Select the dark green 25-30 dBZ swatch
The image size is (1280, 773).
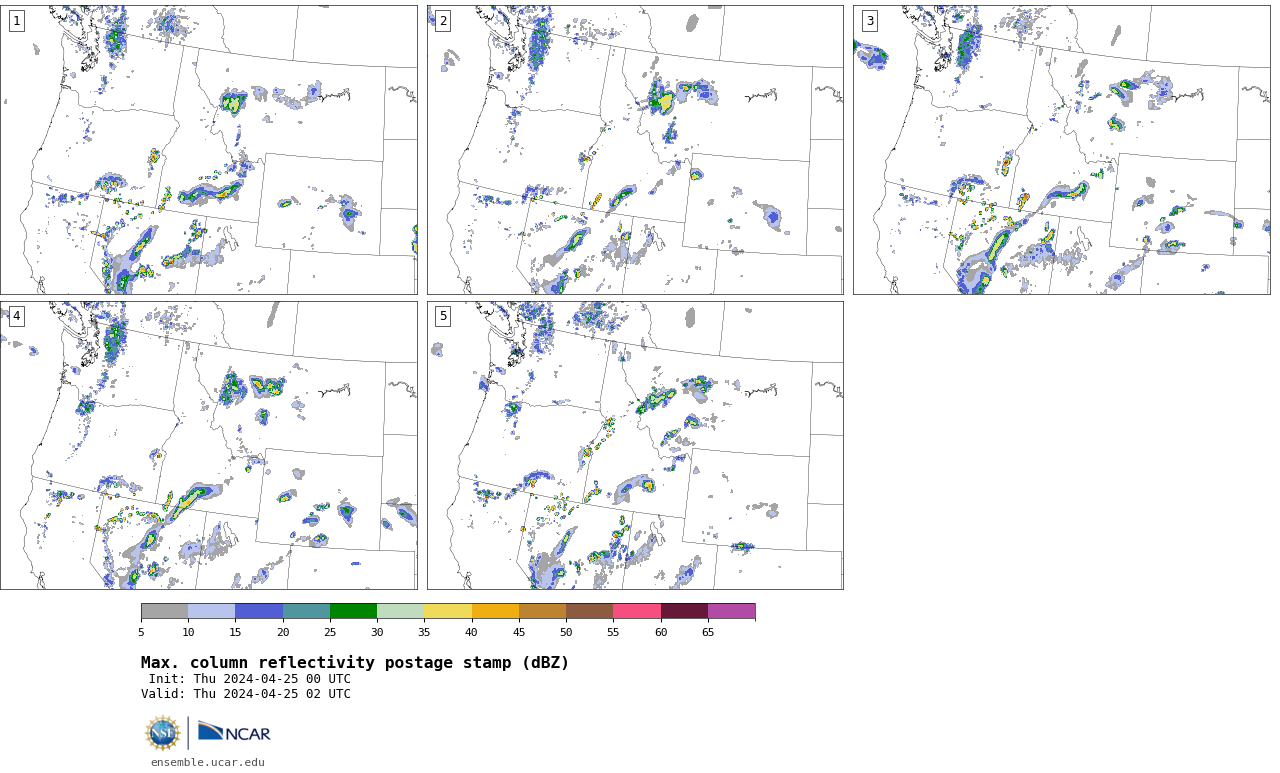coord(353,611)
